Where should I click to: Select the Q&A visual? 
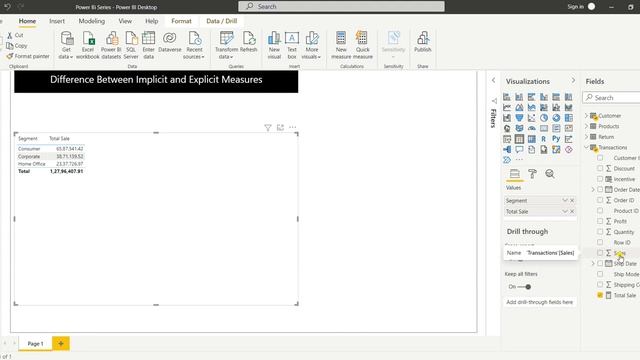[519, 150]
